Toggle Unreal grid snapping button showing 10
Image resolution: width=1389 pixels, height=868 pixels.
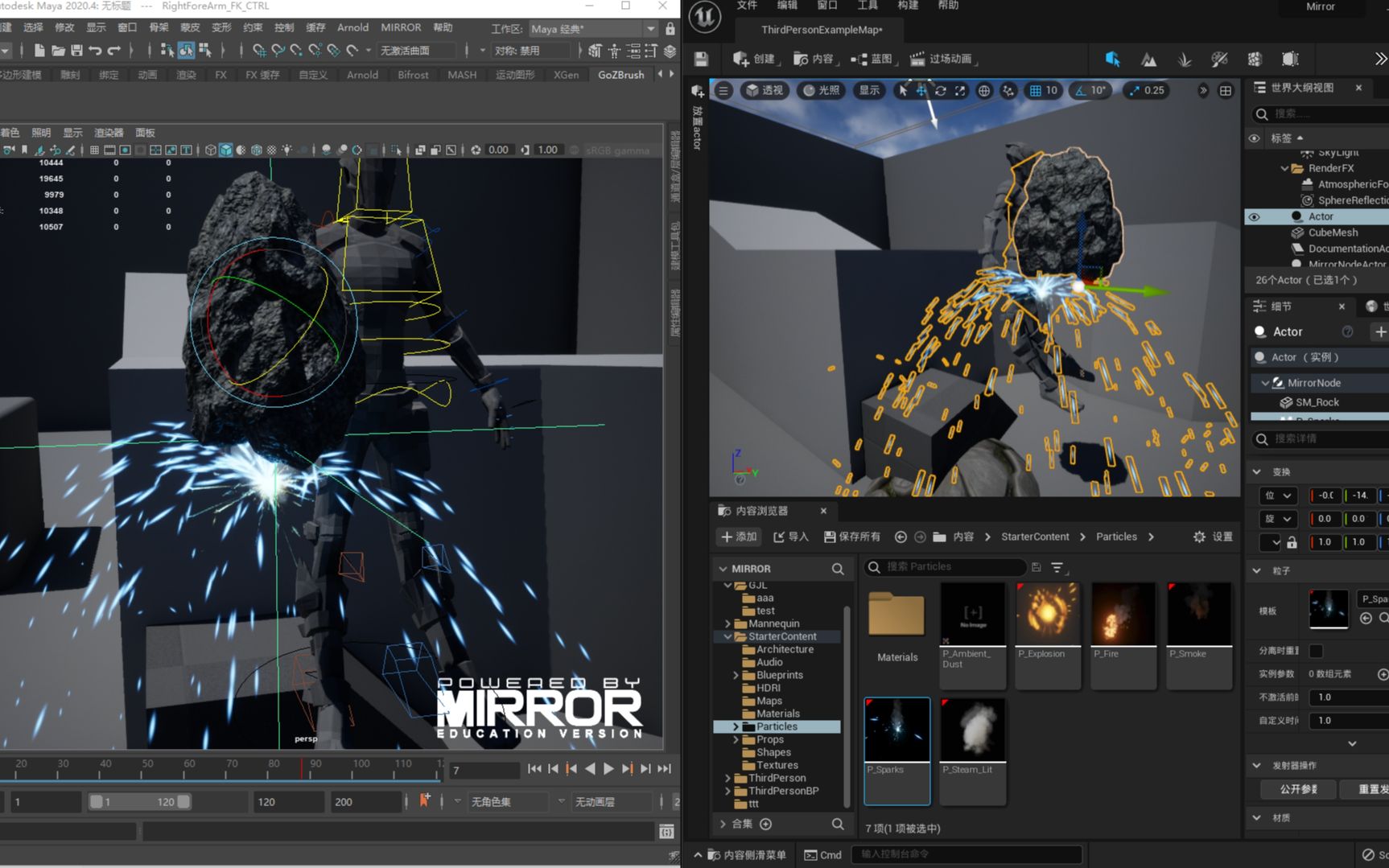tap(1043, 90)
